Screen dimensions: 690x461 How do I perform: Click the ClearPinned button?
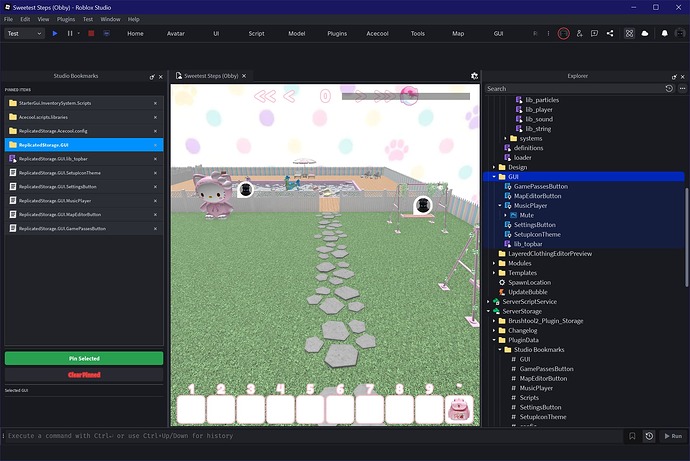point(84,375)
